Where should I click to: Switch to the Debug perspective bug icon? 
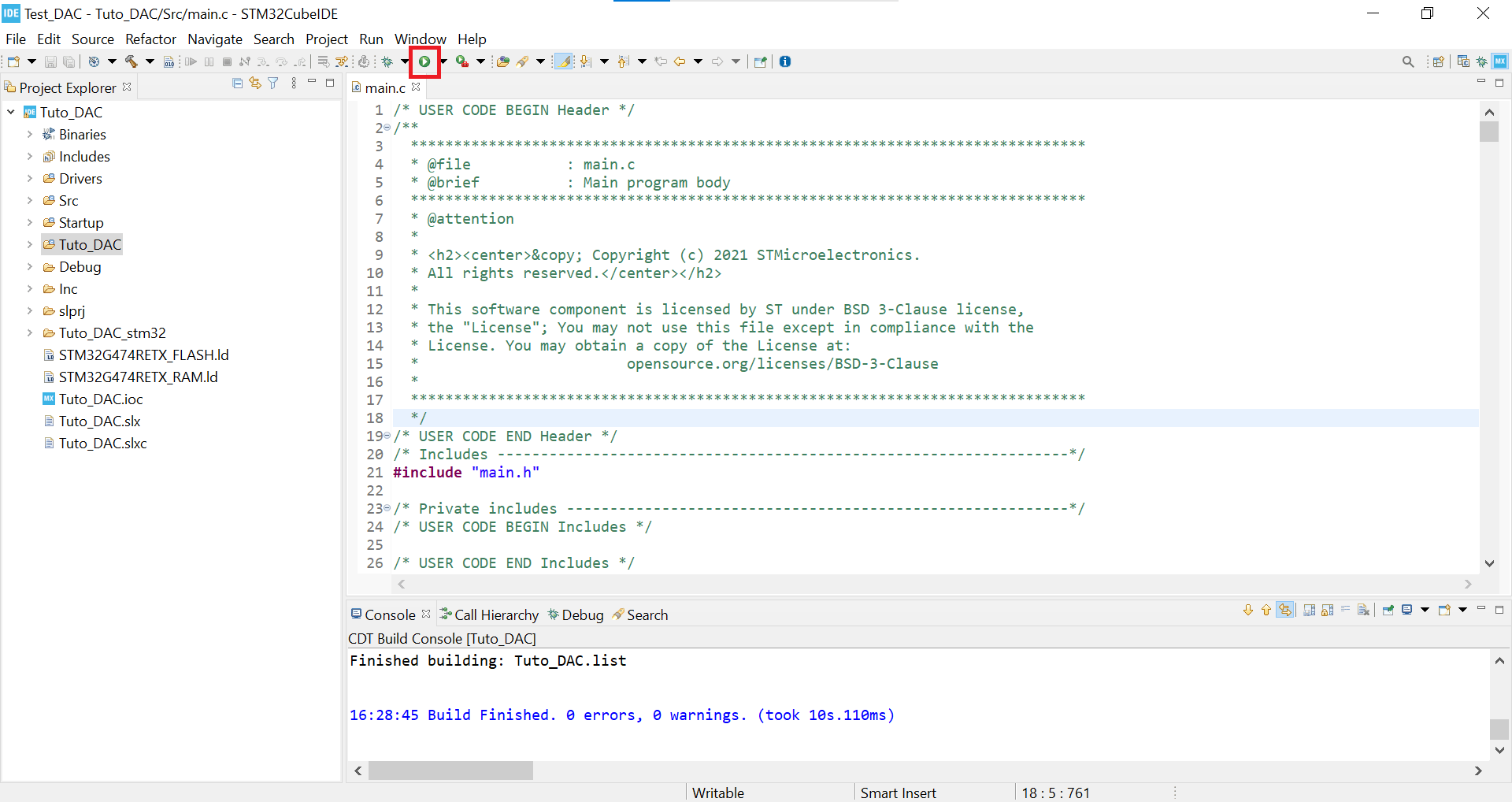click(1481, 61)
